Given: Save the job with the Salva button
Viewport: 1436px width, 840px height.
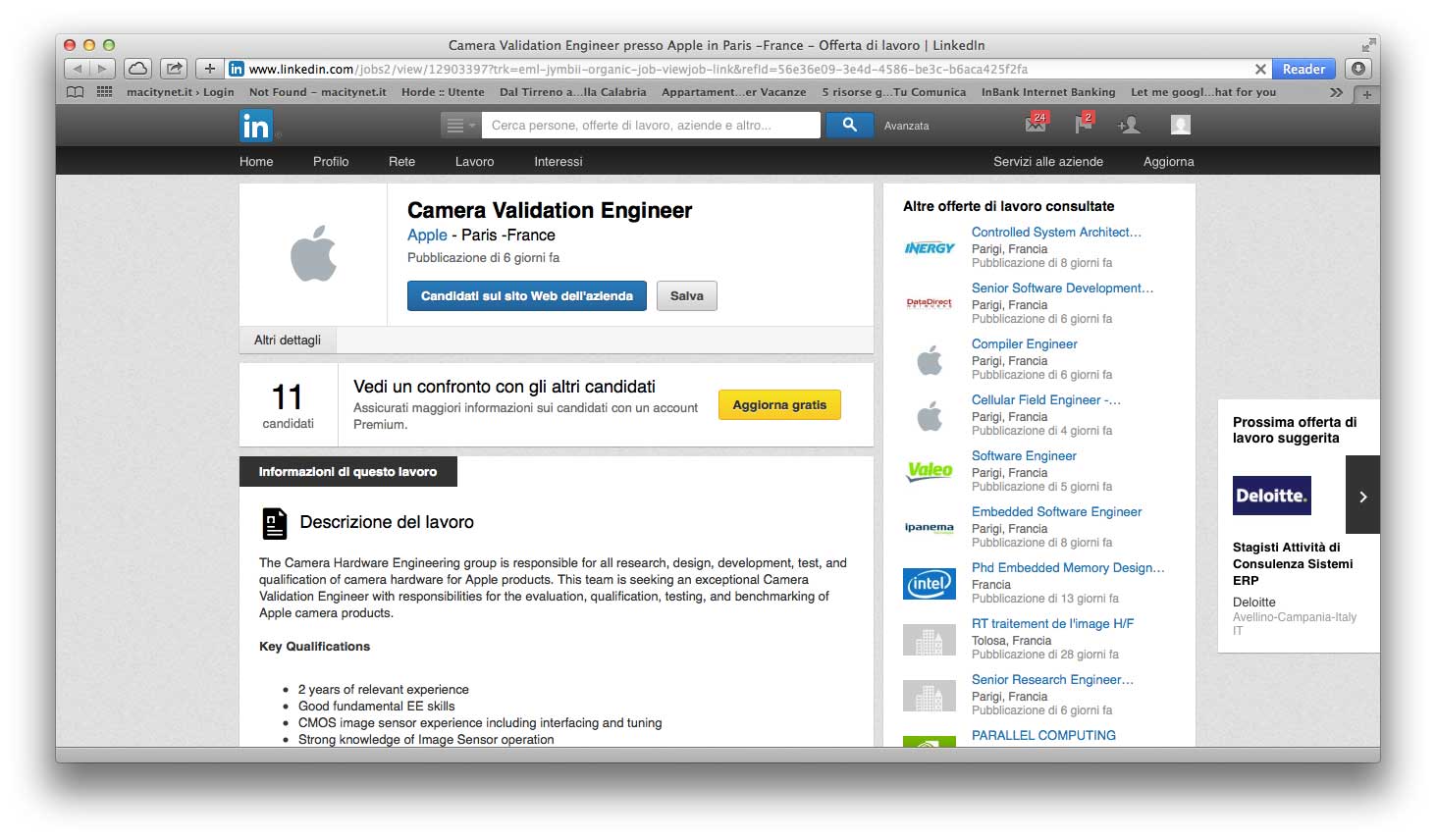Looking at the screenshot, I should pos(687,296).
